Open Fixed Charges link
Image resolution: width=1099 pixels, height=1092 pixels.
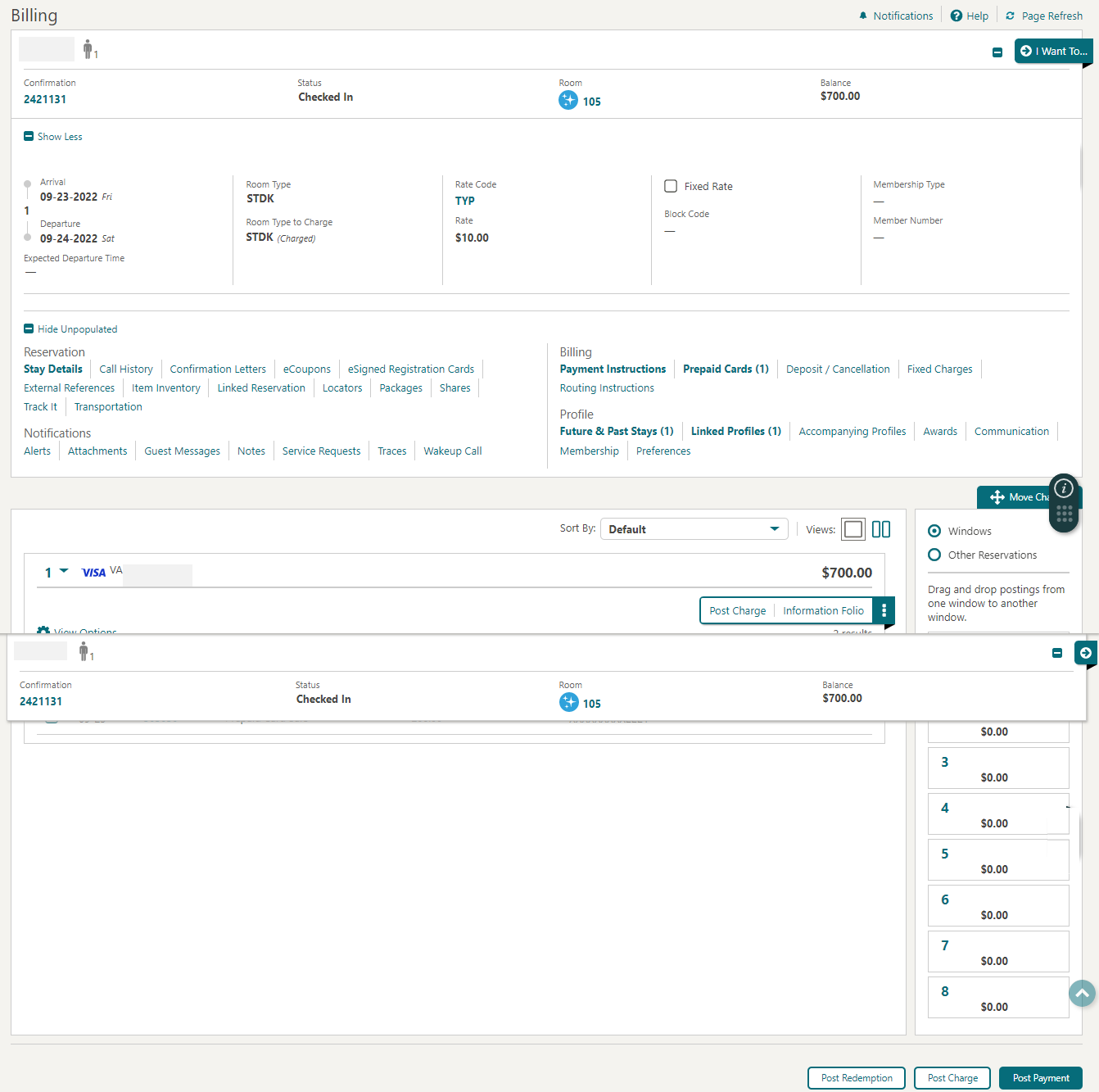(x=940, y=369)
